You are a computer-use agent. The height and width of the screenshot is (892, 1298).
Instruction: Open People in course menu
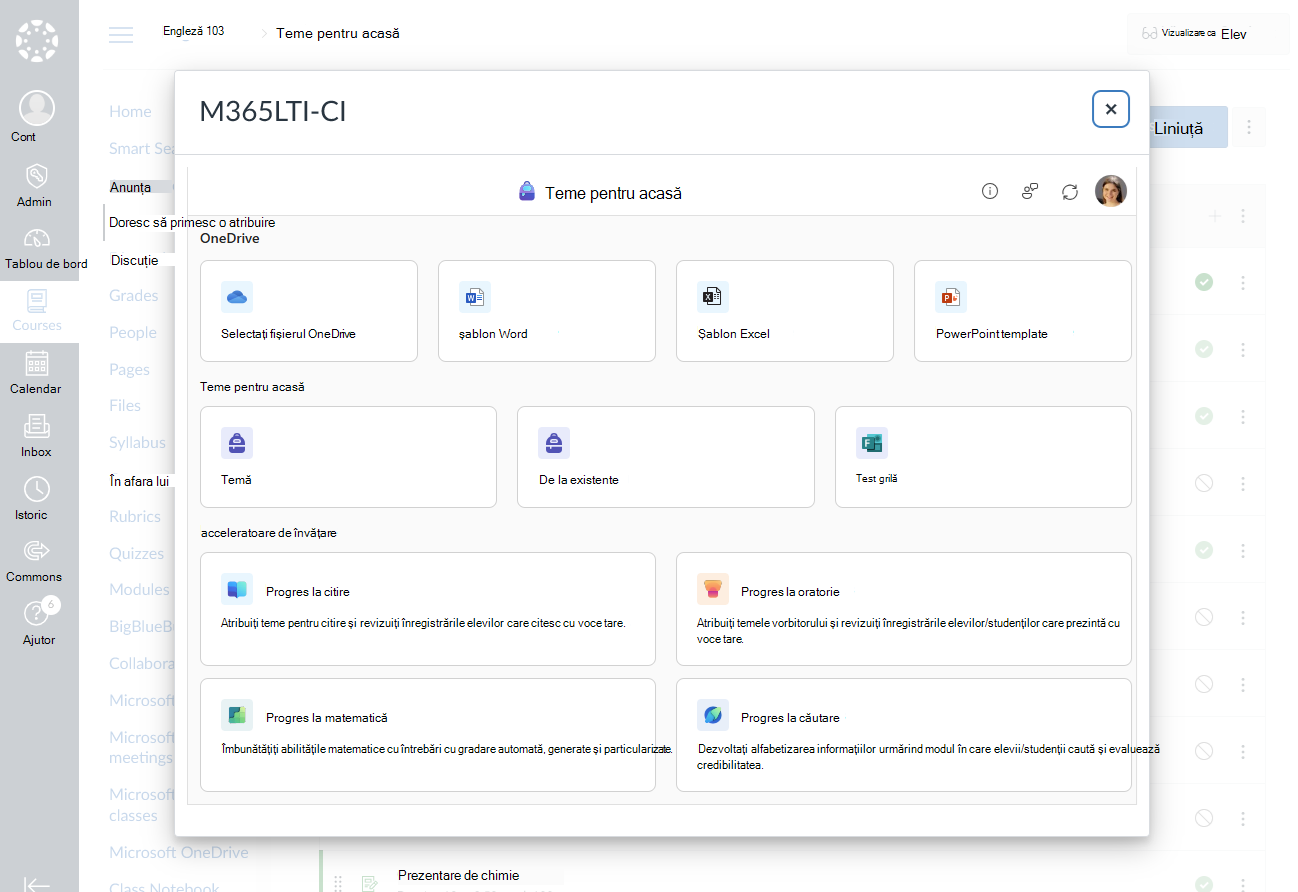point(133,333)
